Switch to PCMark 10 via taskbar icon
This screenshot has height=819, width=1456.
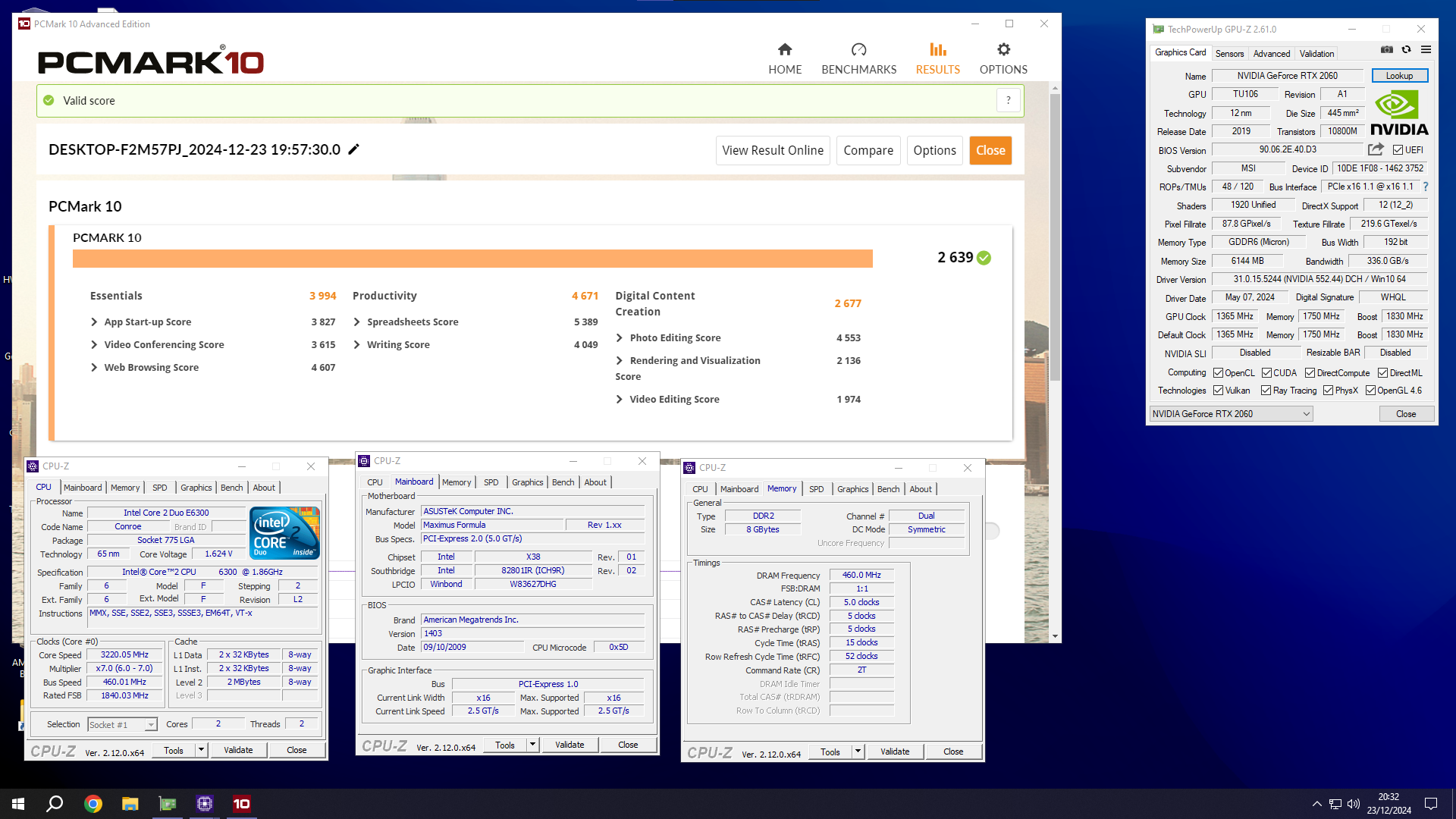tap(242, 804)
